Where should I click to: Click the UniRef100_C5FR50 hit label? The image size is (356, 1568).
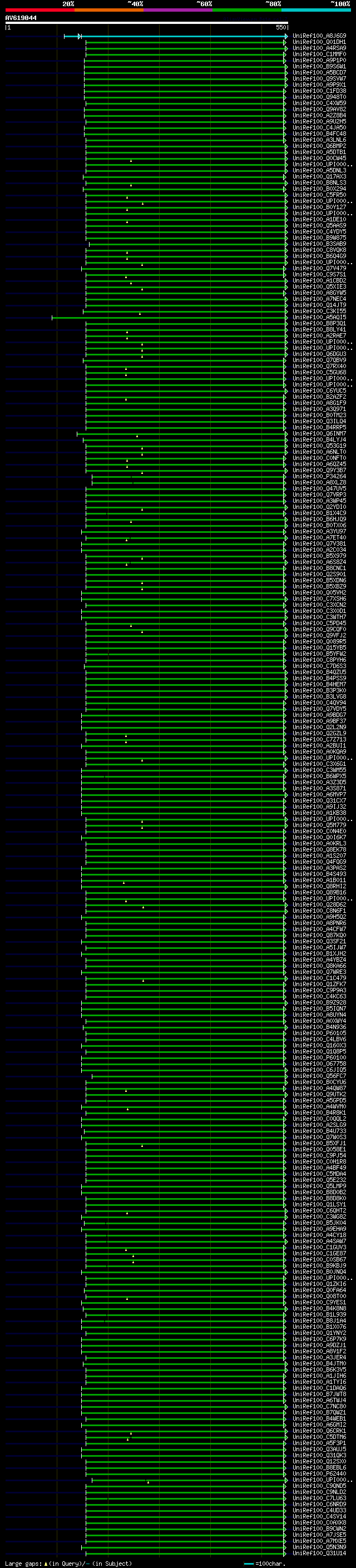click(319, 195)
